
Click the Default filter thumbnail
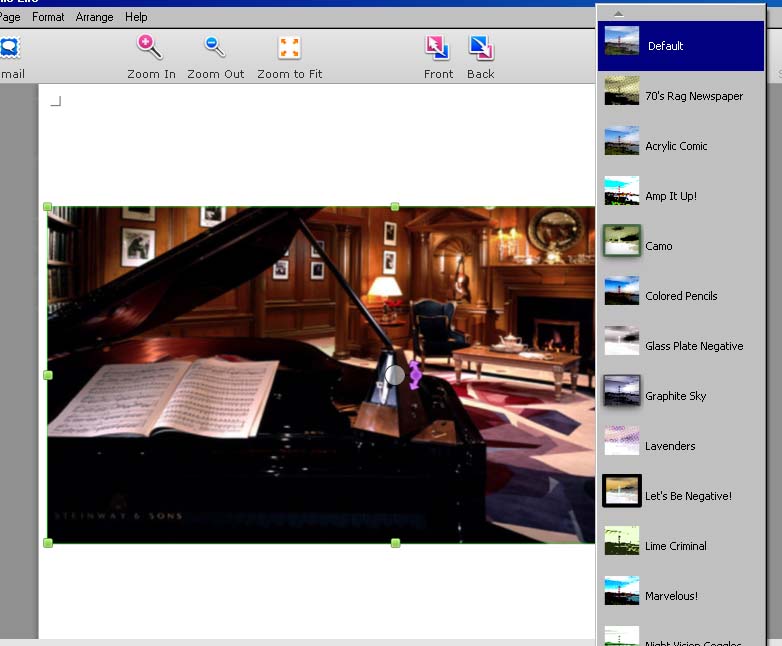pos(621,40)
